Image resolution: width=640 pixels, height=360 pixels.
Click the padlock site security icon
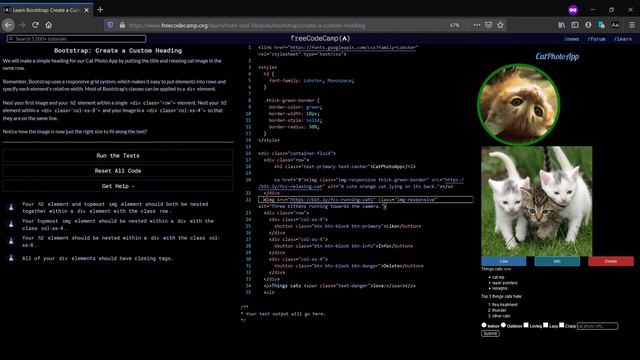[122, 25]
